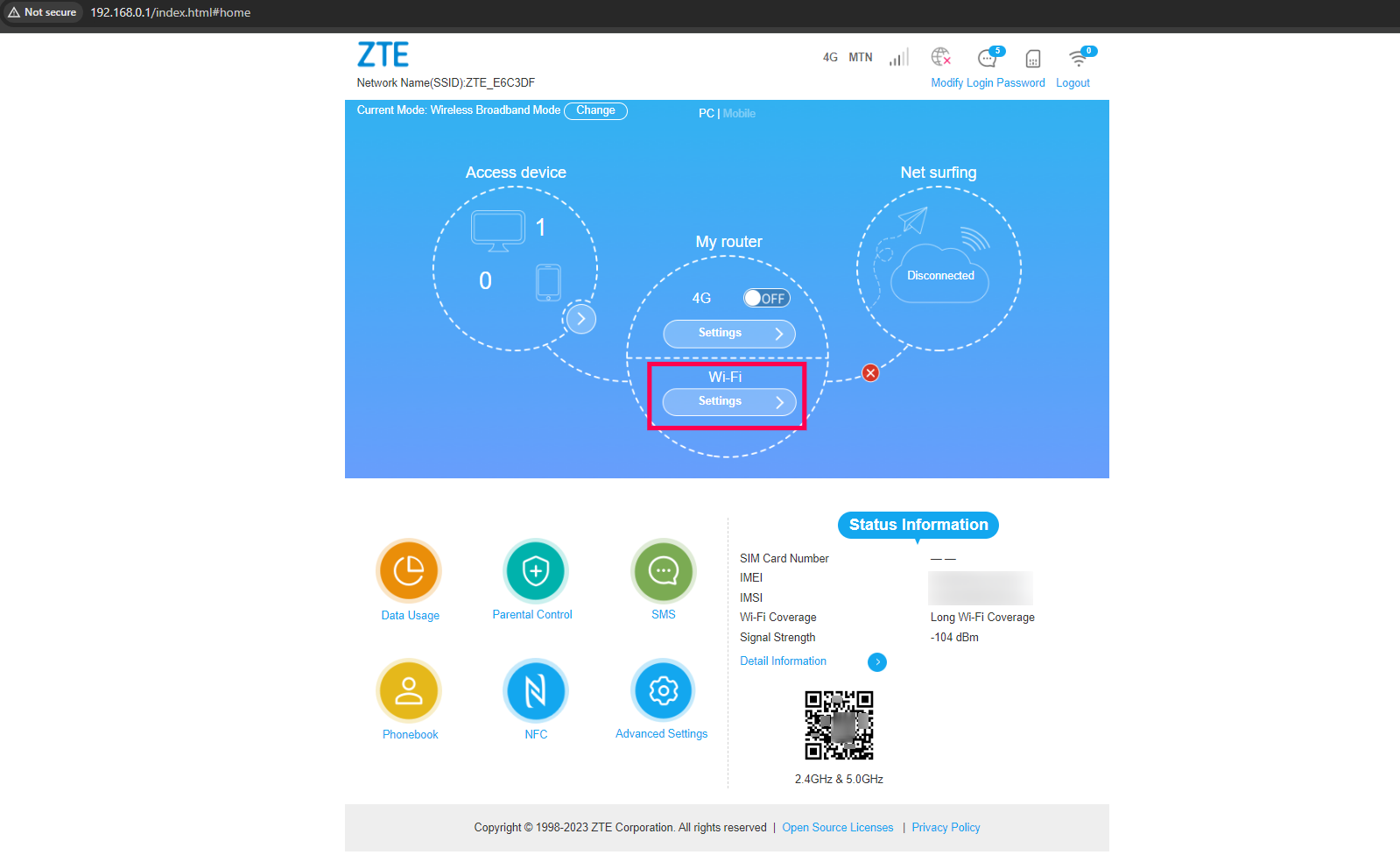Open the SMS messages icon
This screenshot has width=1400, height=855.
[664, 571]
